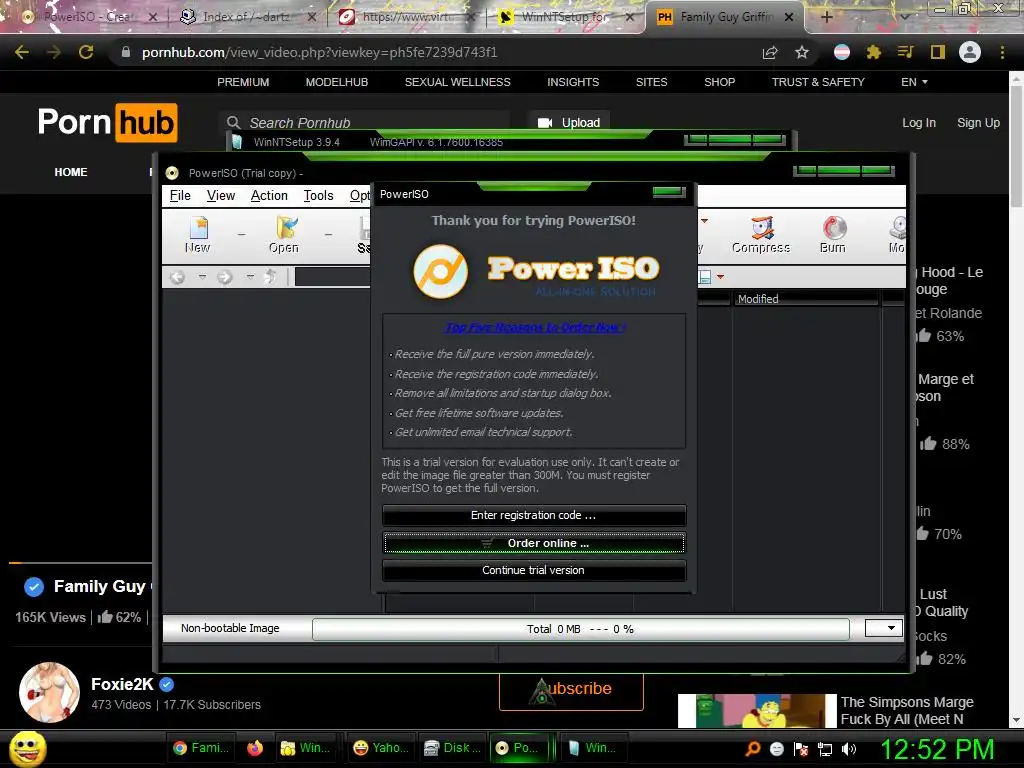Click the browser profile avatar icon
Viewport: 1024px width, 768px height.
tap(970, 52)
